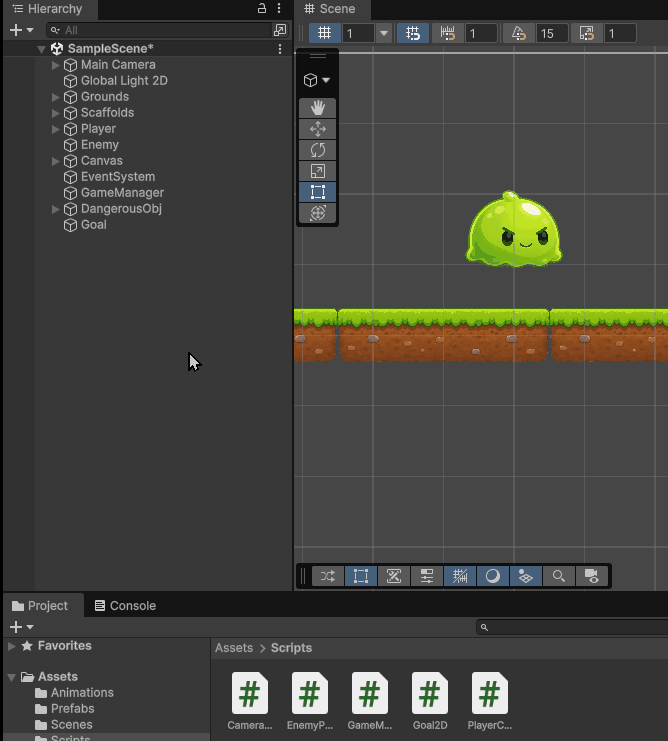Toggle the Hierarchy panel lock
The image size is (668, 741).
coord(262,8)
